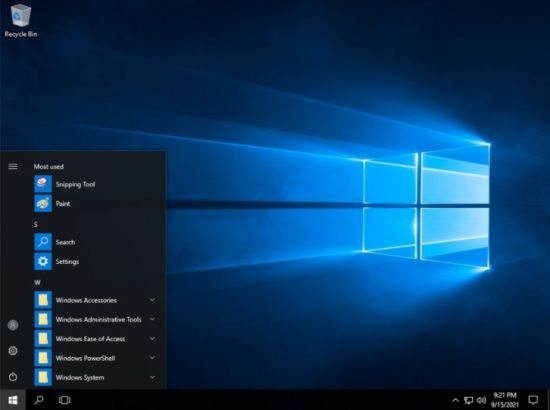Open Task View on the taskbar
Image resolution: width=550 pixels, height=410 pixels.
[x=65, y=400]
